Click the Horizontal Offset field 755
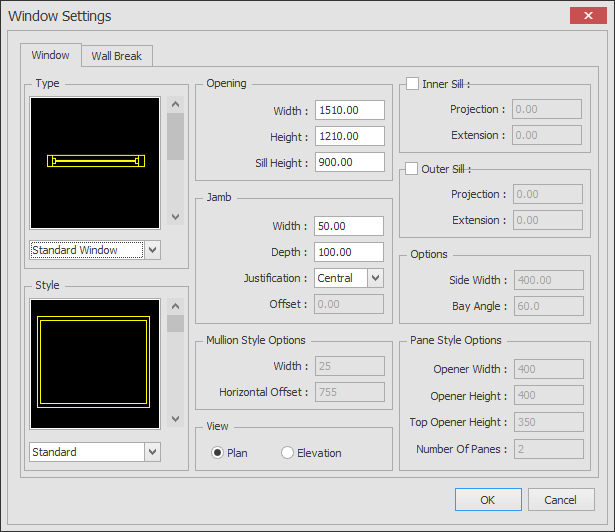Screen dimensions: 615x532 click(x=350, y=392)
